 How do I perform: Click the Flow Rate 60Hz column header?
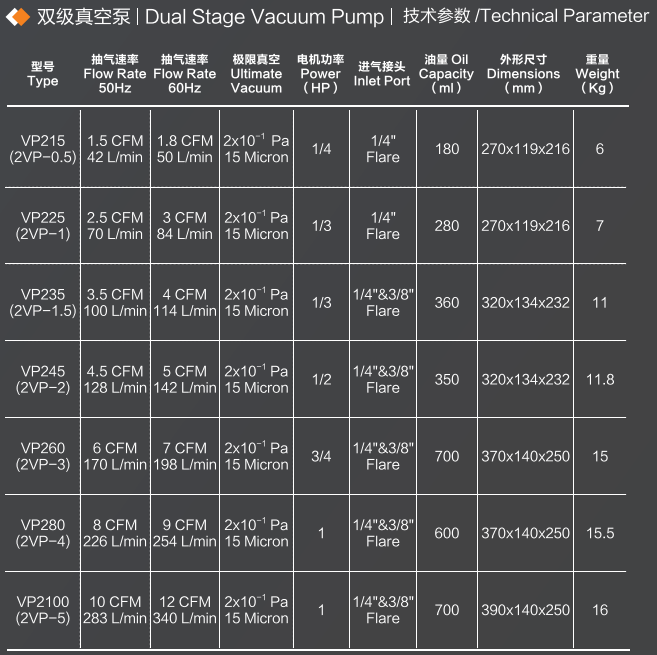pyautogui.click(x=185, y=74)
